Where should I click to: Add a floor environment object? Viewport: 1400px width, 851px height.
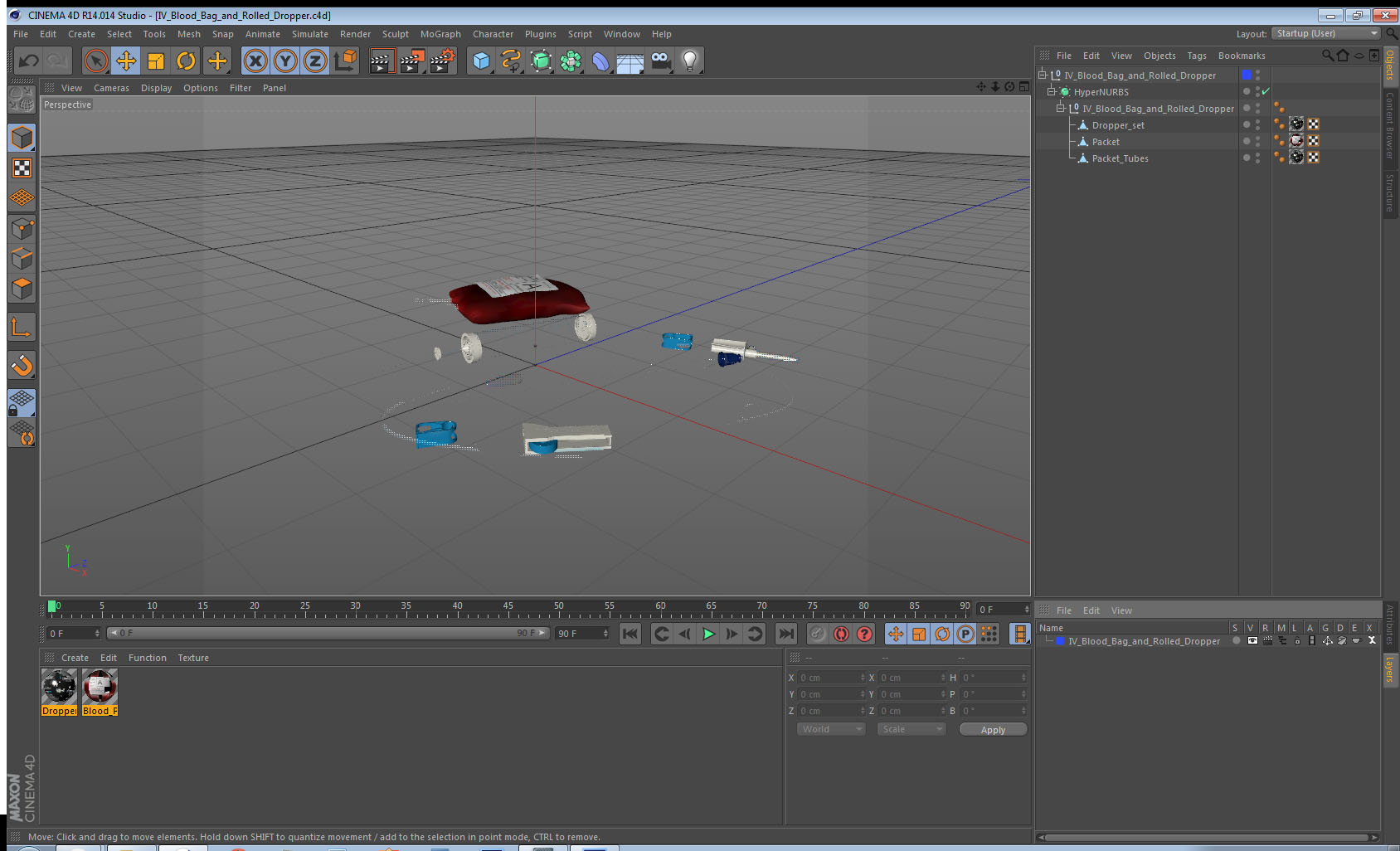[x=630, y=62]
